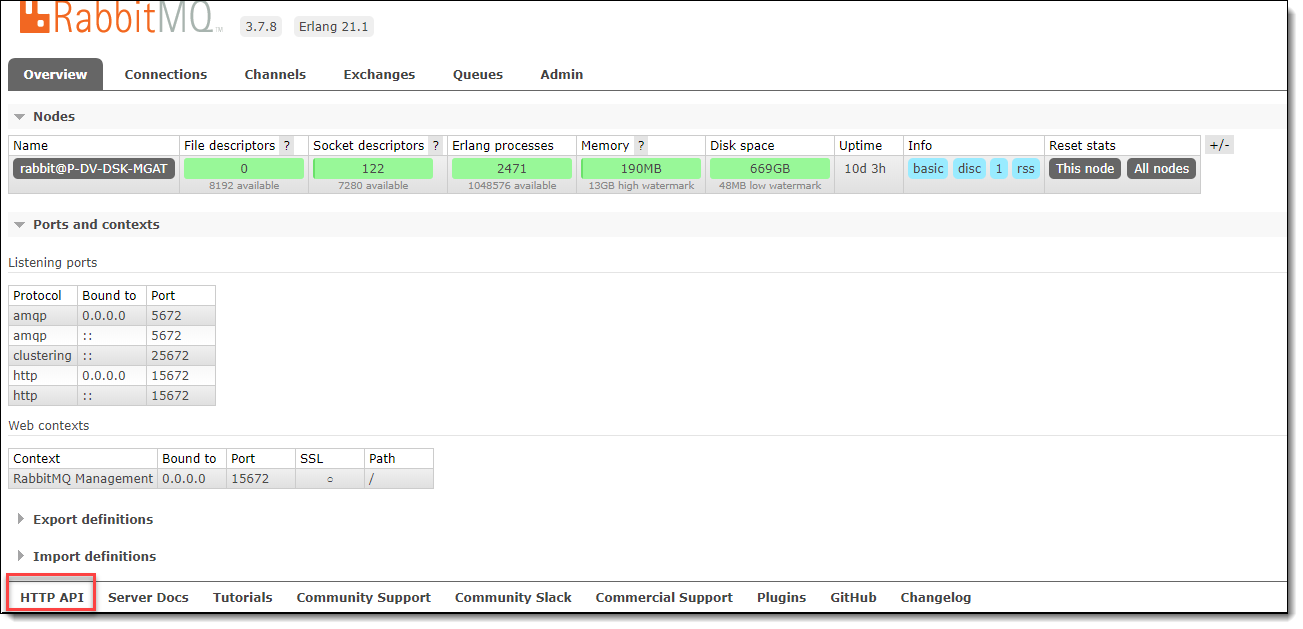Open the HTTP API link

click(52, 598)
